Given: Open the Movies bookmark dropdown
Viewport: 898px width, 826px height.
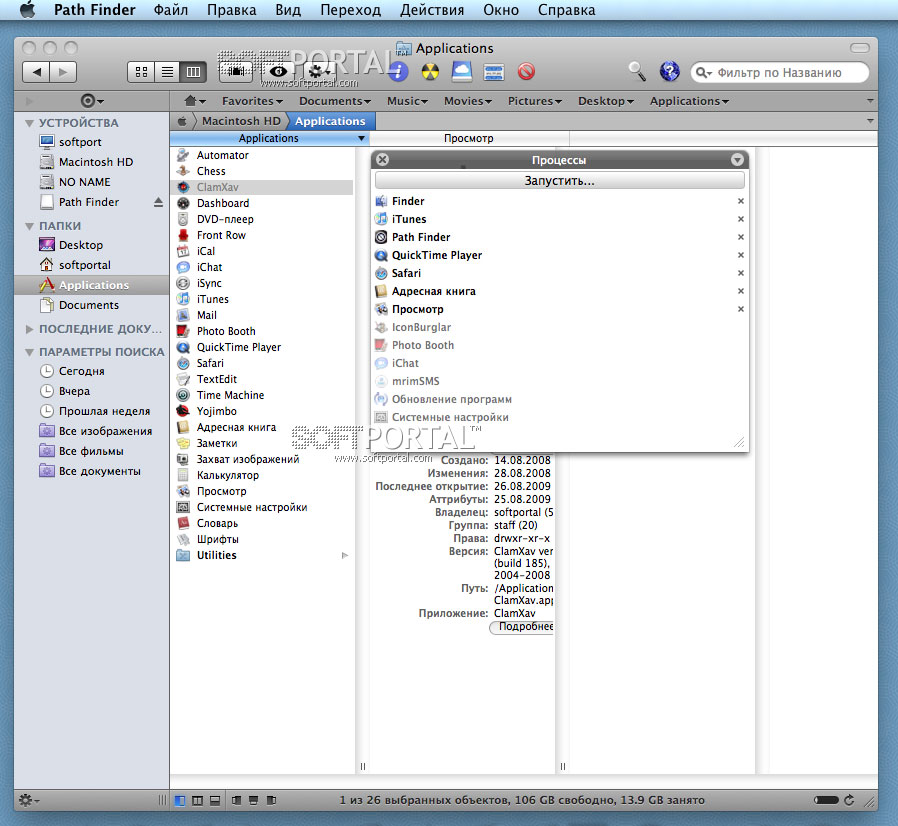Looking at the screenshot, I should [x=468, y=101].
